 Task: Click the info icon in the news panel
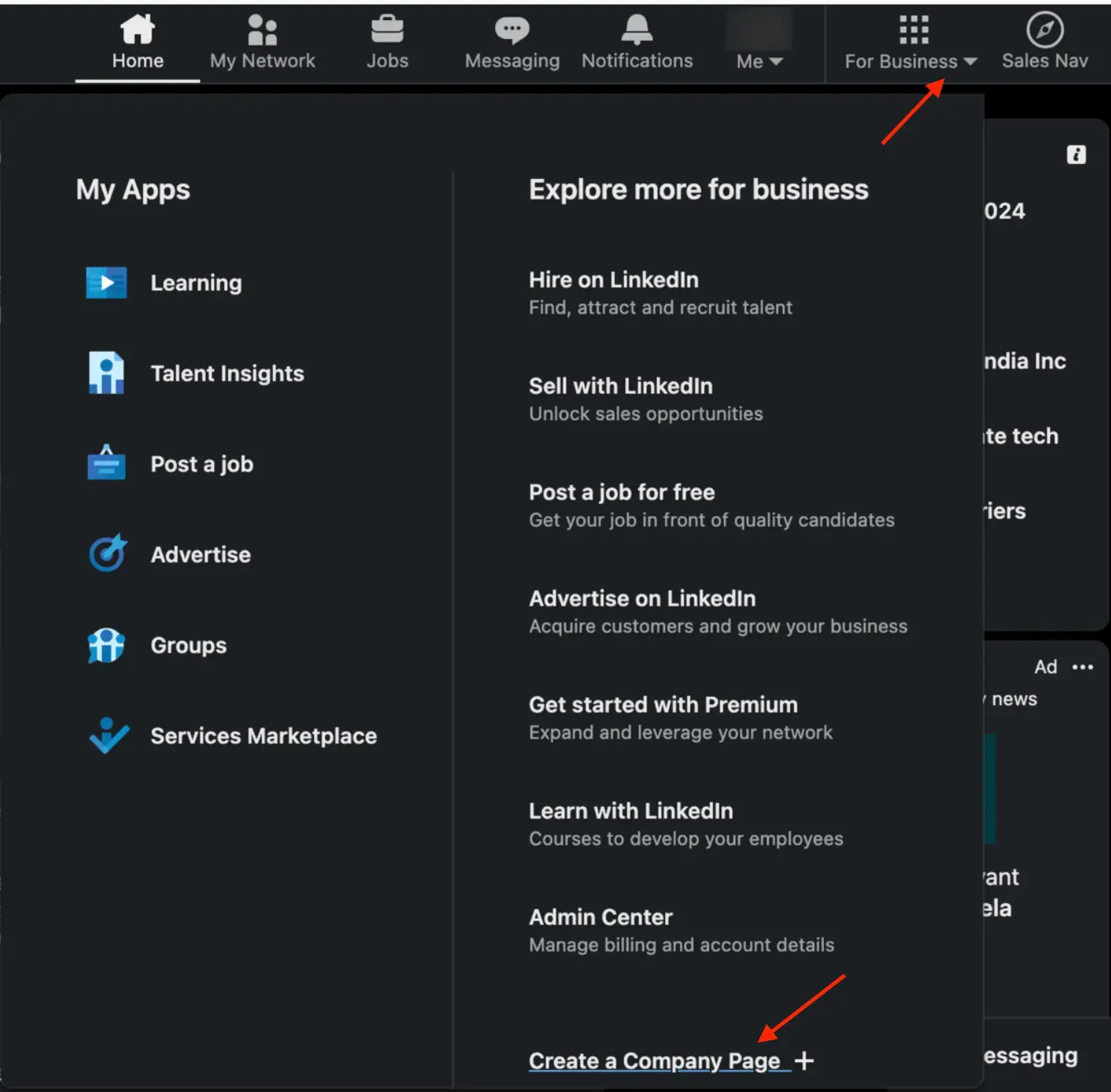tap(1076, 154)
